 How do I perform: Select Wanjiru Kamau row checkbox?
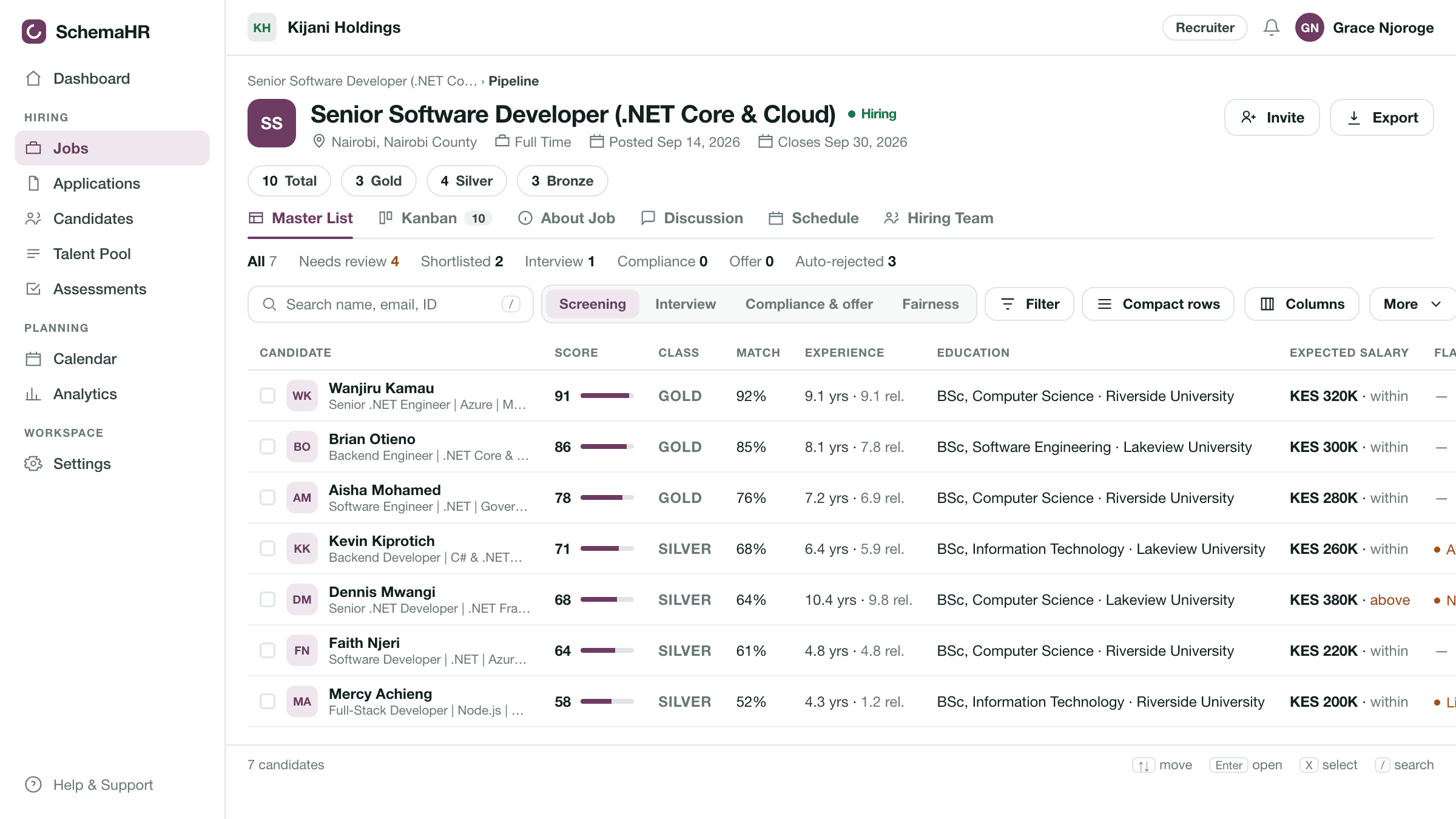click(x=268, y=396)
